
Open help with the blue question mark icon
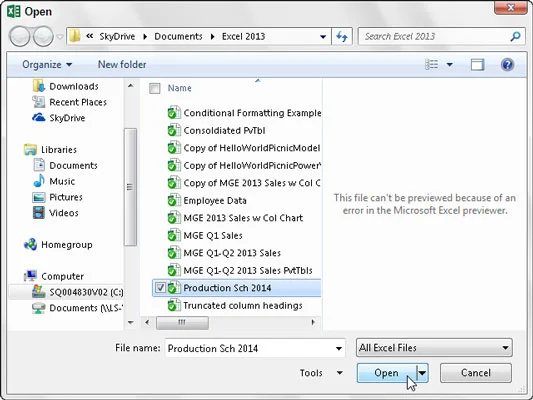507,64
